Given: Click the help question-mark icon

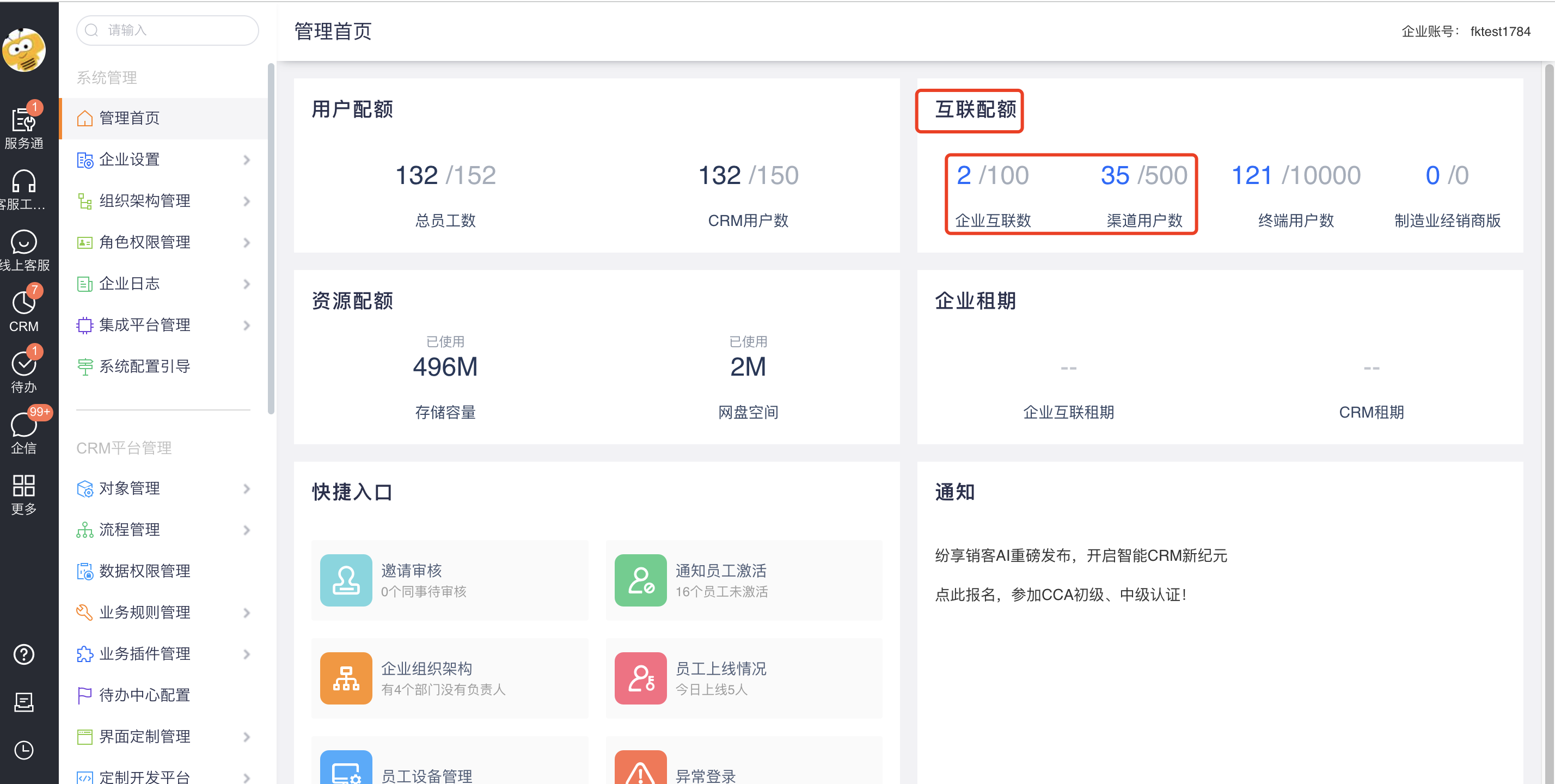Looking at the screenshot, I should point(24,654).
